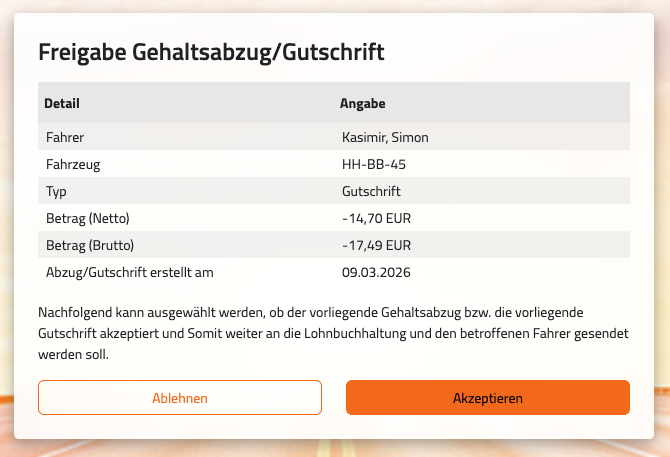Screen dimensions: 670x457
Task: Select the Betrag (Brutto) label
Action: (90, 245)
